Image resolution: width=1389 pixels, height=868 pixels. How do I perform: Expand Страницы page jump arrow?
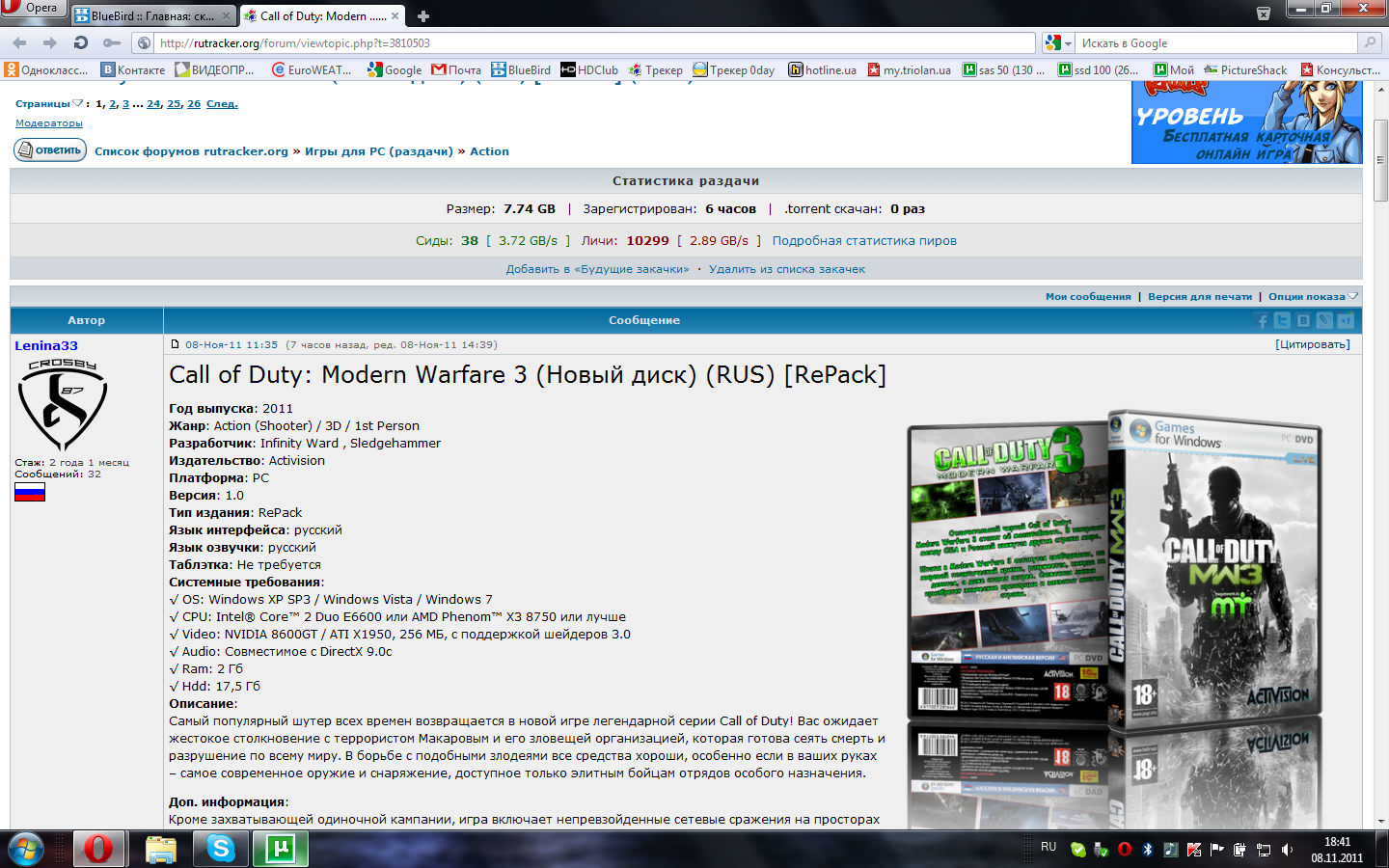77,103
